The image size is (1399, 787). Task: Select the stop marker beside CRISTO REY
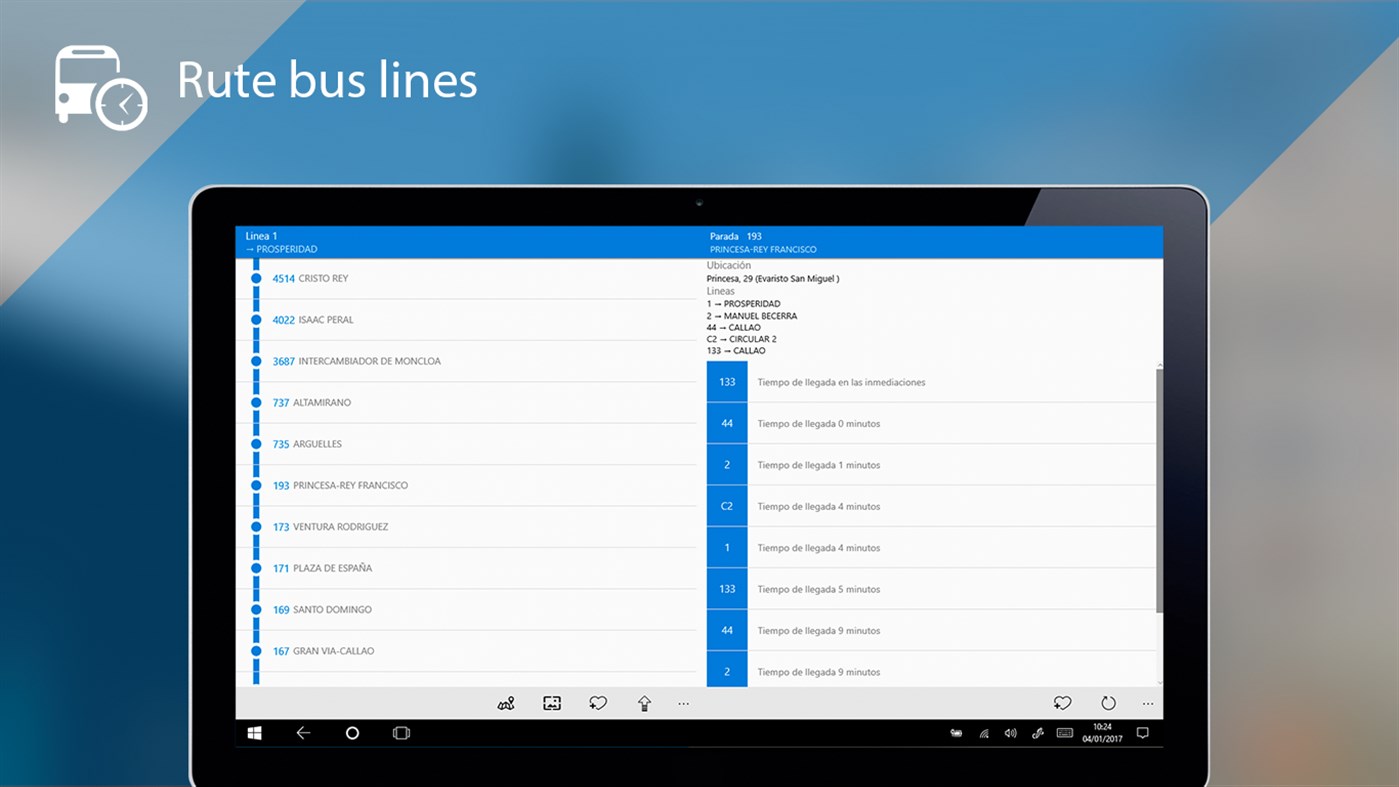click(256, 278)
